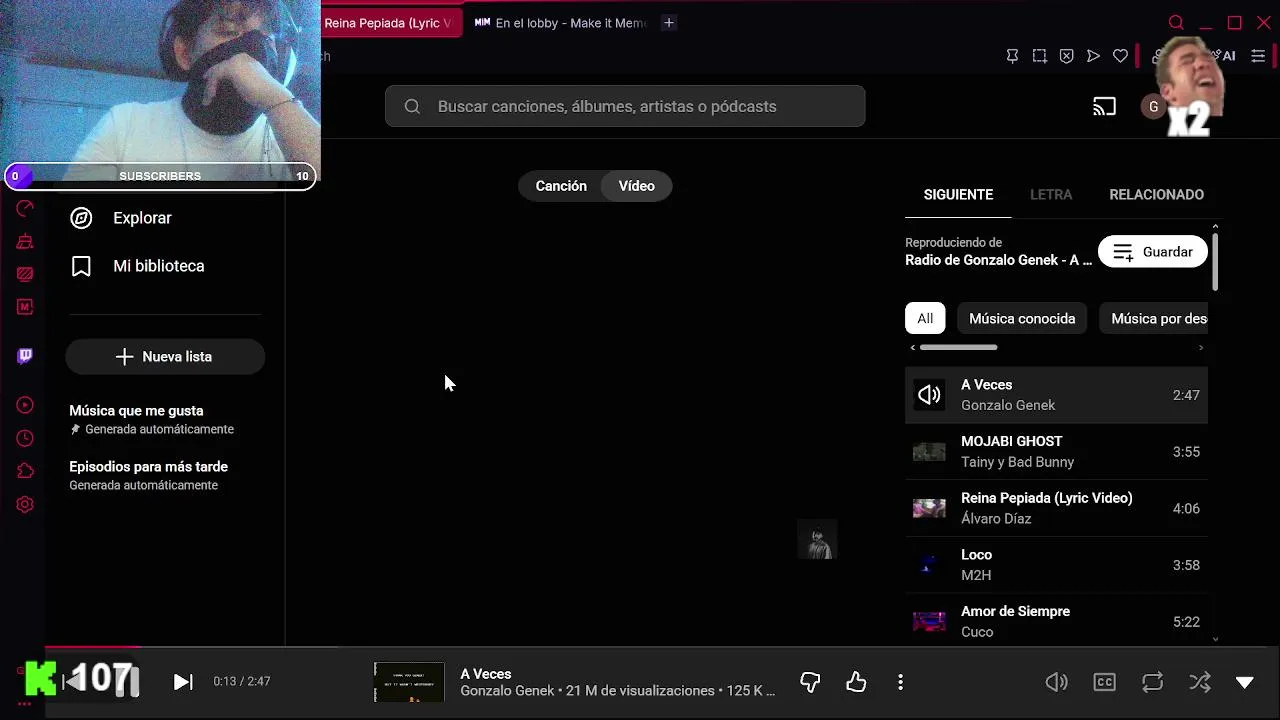The height and width of the screenshot is (720, 1280).
Task: Switch to 'Reina Pepiada' browser tab
Action: pos(392,23)
